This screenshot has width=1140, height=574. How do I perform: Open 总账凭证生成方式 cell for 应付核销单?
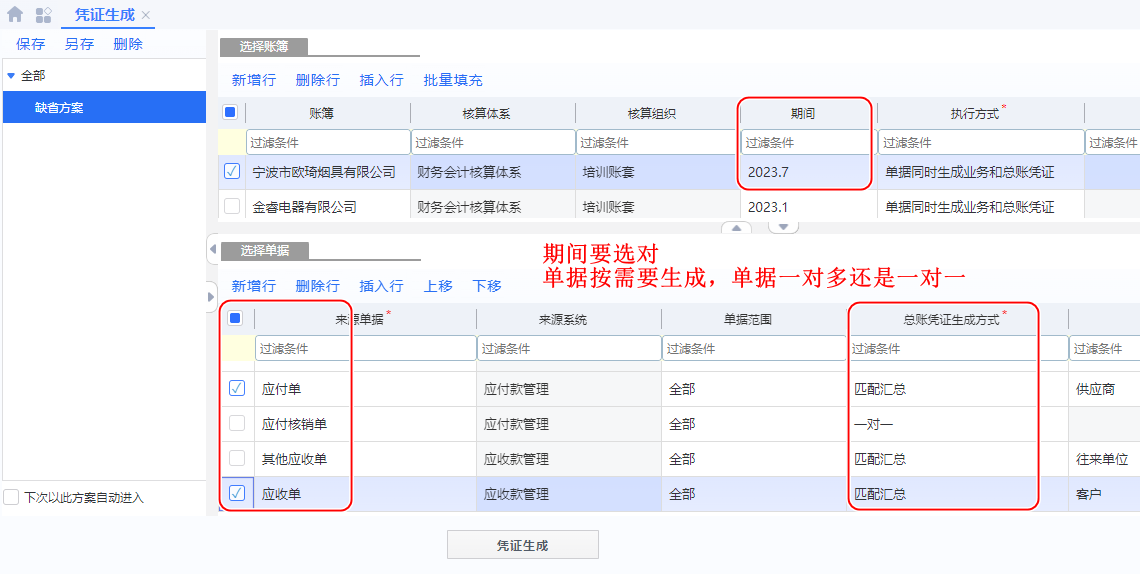coord(942,424)
